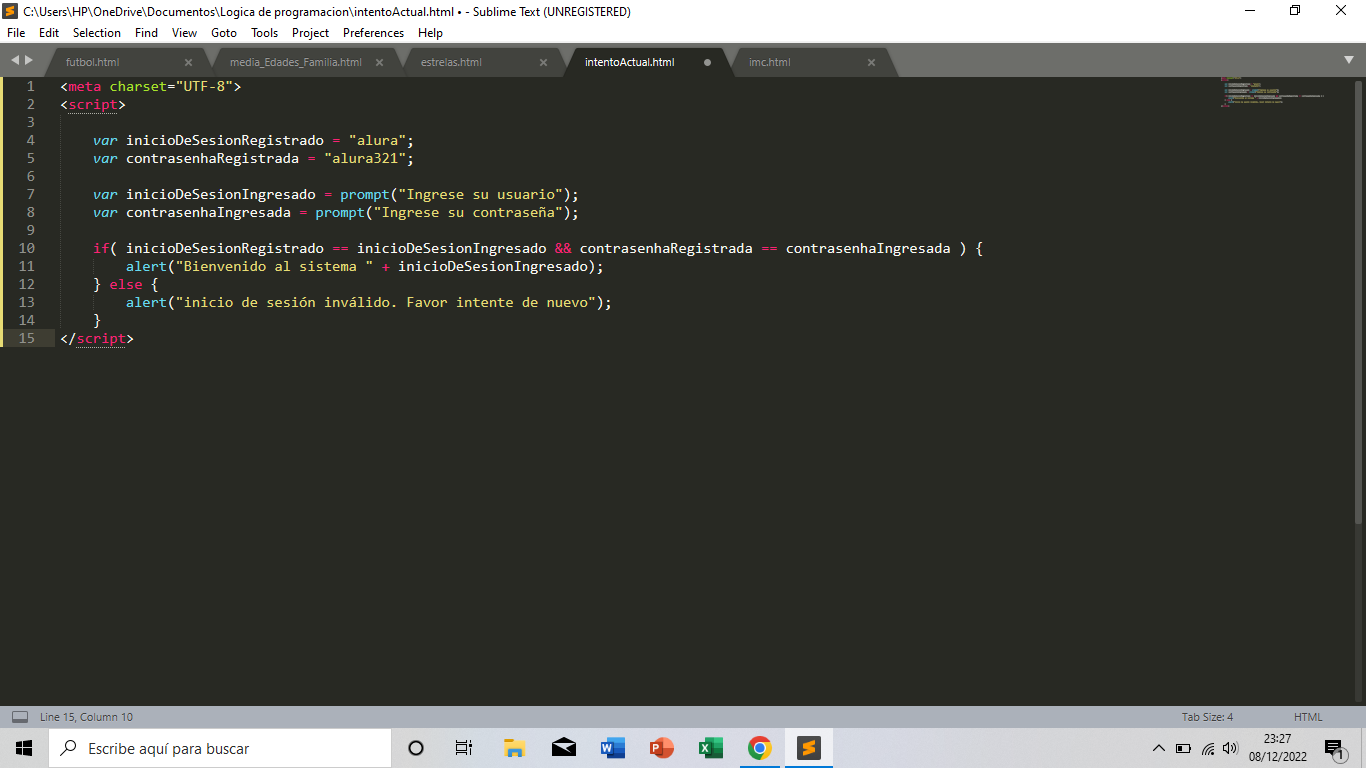
Task: Click the Sublime Text title bar icon
Action: (11, 11)
